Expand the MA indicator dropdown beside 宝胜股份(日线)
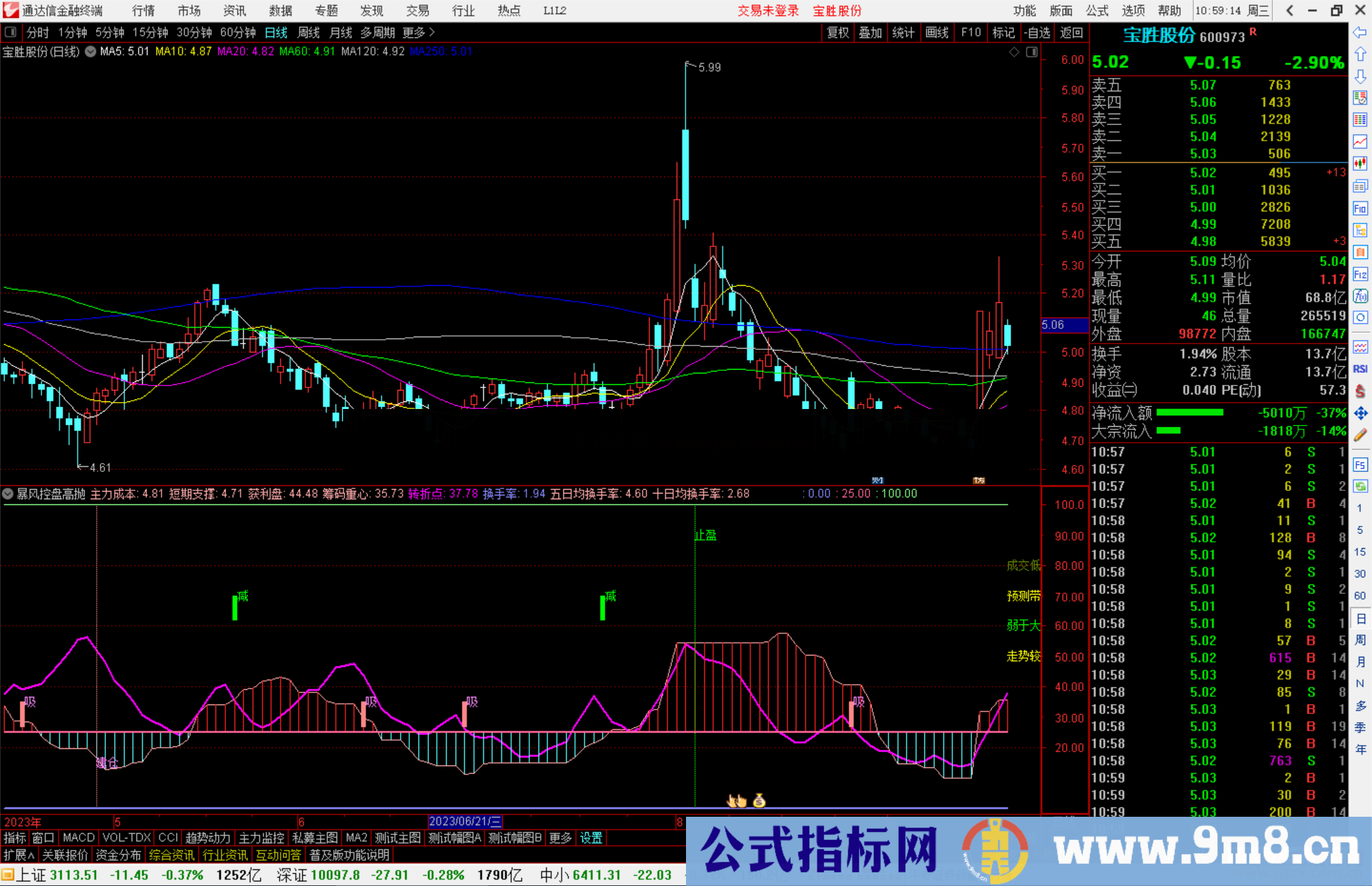Viewport: 1372px width, 886px height. (x=91, y=51)
